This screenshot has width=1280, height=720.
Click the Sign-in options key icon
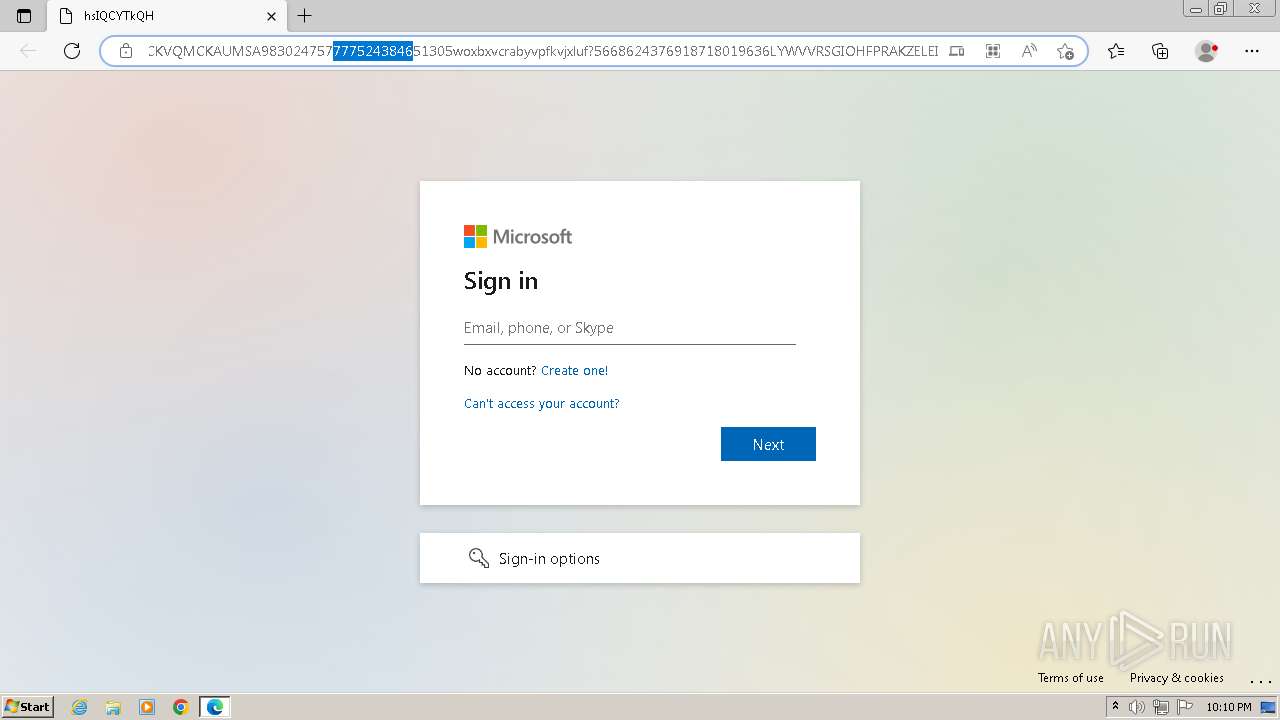coord(479,558)
